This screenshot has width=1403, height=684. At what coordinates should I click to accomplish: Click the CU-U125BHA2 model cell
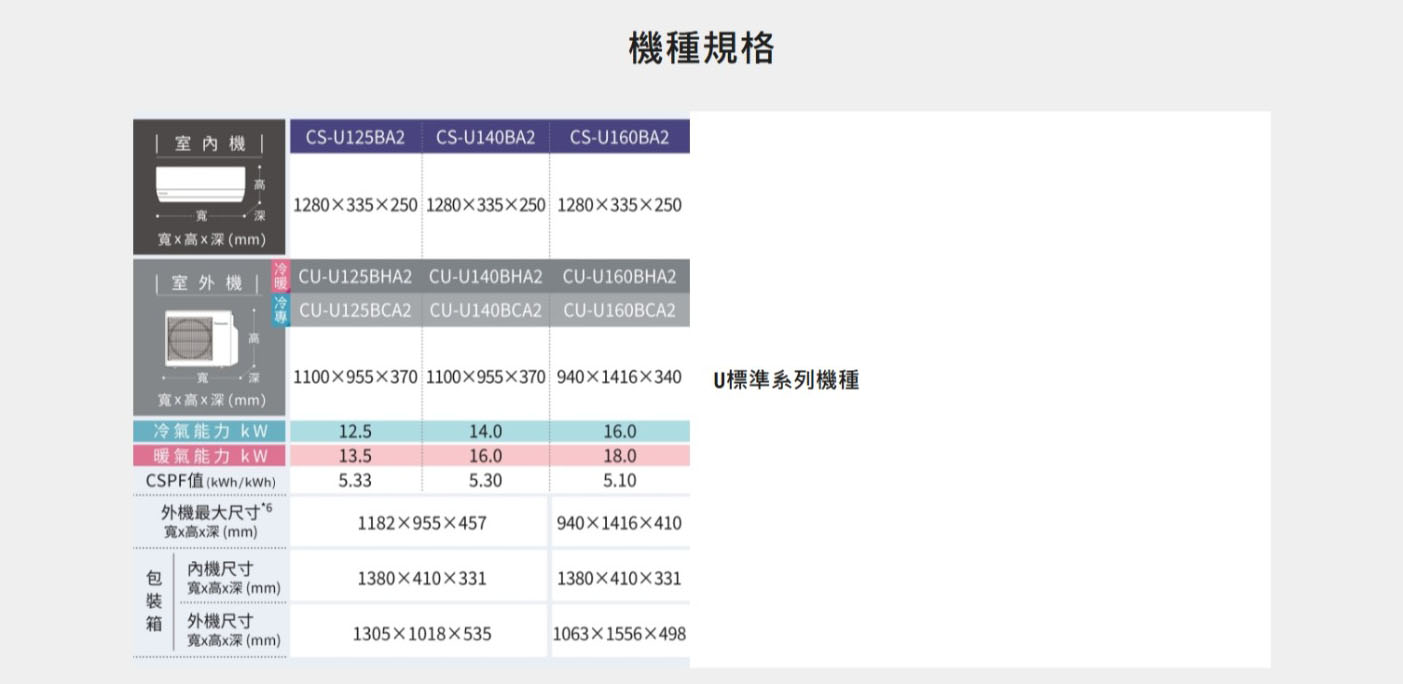355,276
